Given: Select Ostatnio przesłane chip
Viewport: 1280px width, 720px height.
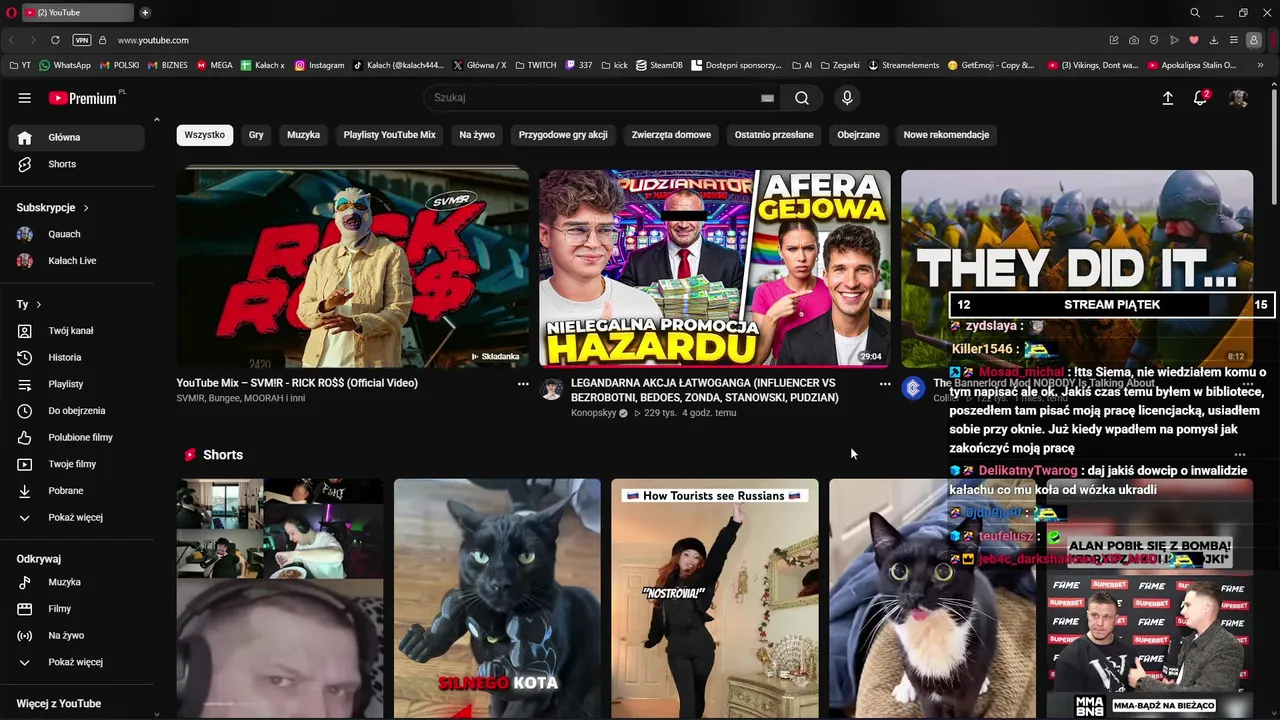Looking at the screenshot, I should point(774,135).
